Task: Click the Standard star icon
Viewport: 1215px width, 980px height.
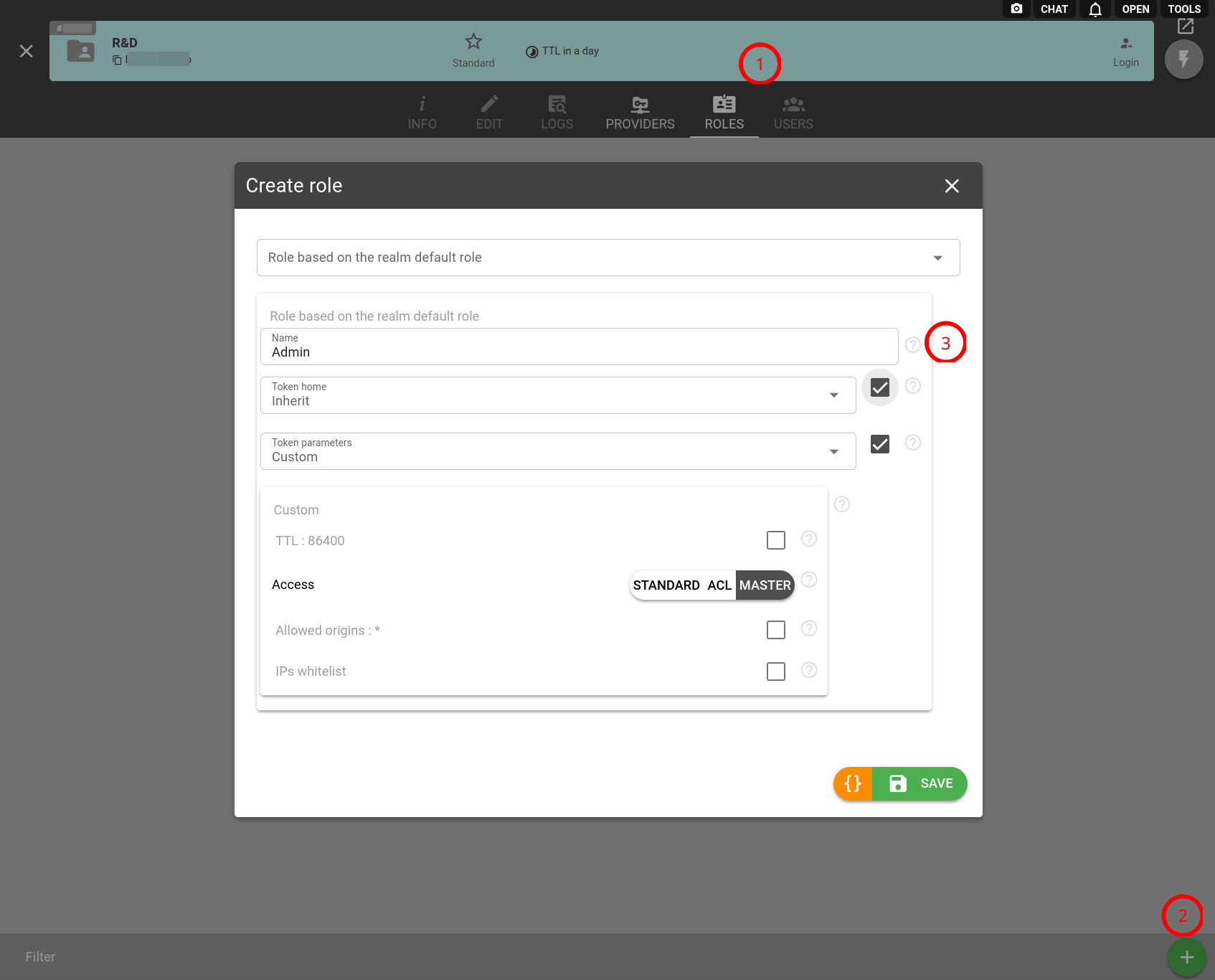Action: click(x=473, y=42)
